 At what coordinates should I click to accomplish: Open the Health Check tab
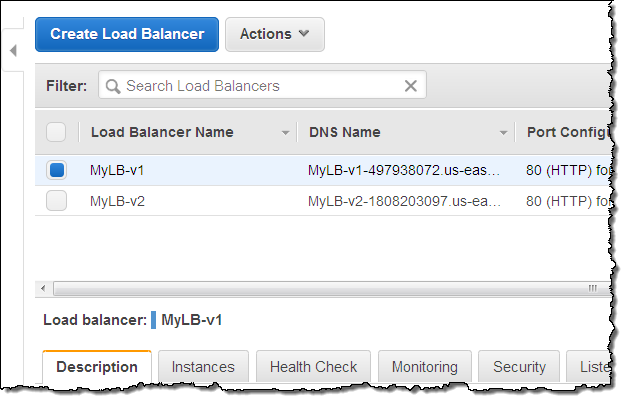315,367
